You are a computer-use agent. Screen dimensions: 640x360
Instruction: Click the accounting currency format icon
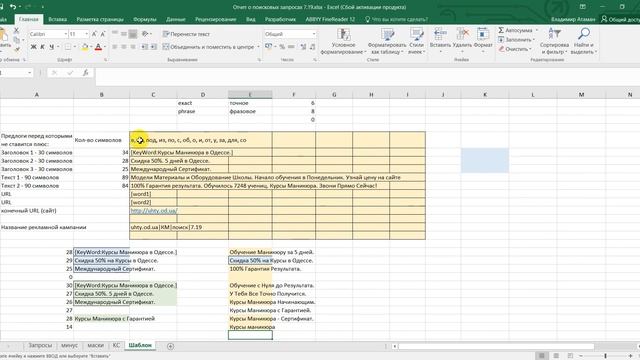(268, 47)
